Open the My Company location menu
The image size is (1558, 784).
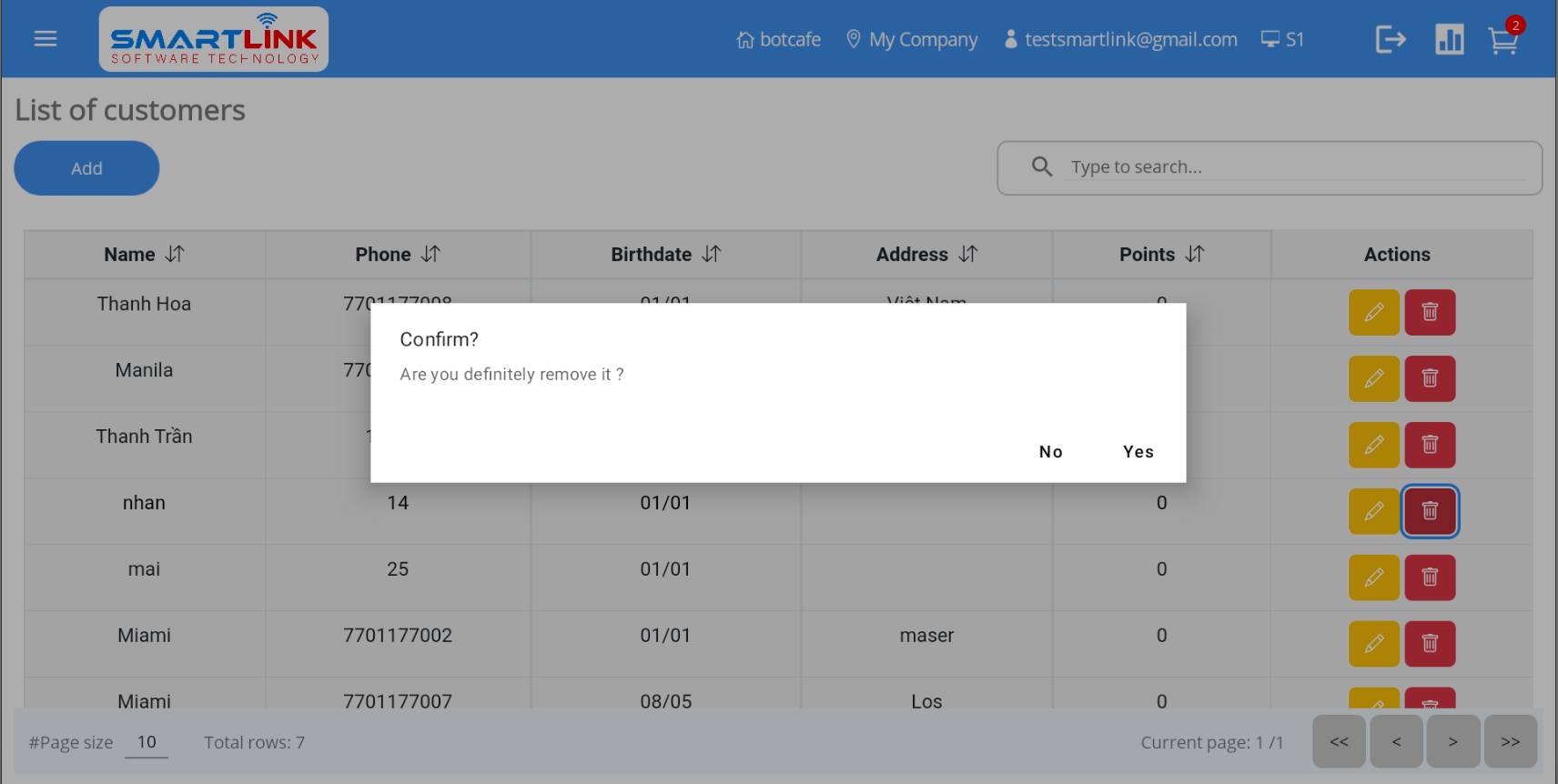pyautogui.click(x=912, y=40)
